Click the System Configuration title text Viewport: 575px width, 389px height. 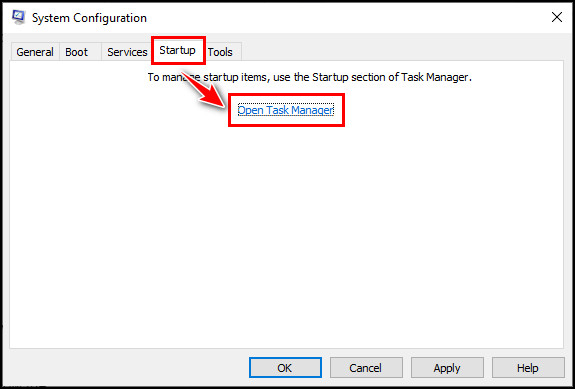tap(89, 18)
